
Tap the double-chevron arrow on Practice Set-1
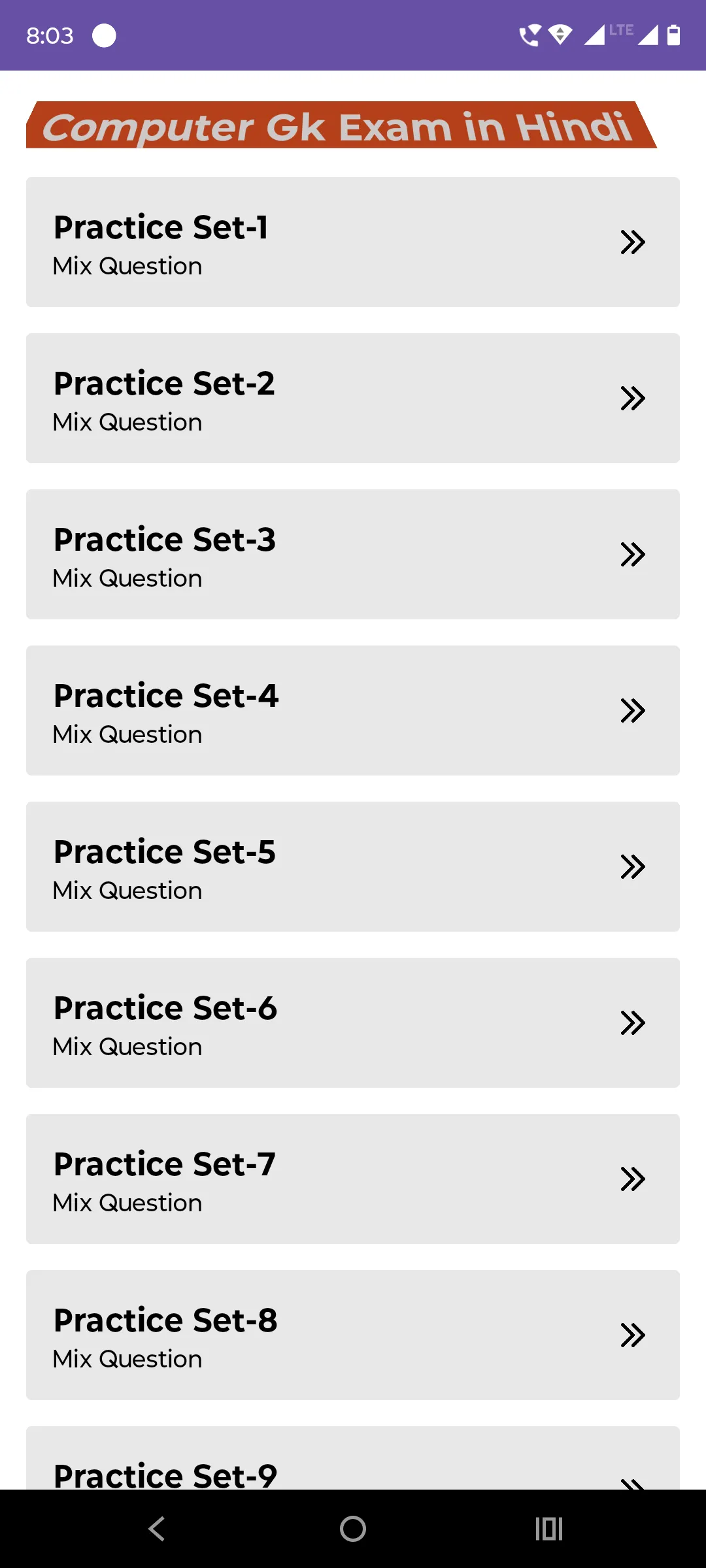pyautogui.click(x=633, y=242)
